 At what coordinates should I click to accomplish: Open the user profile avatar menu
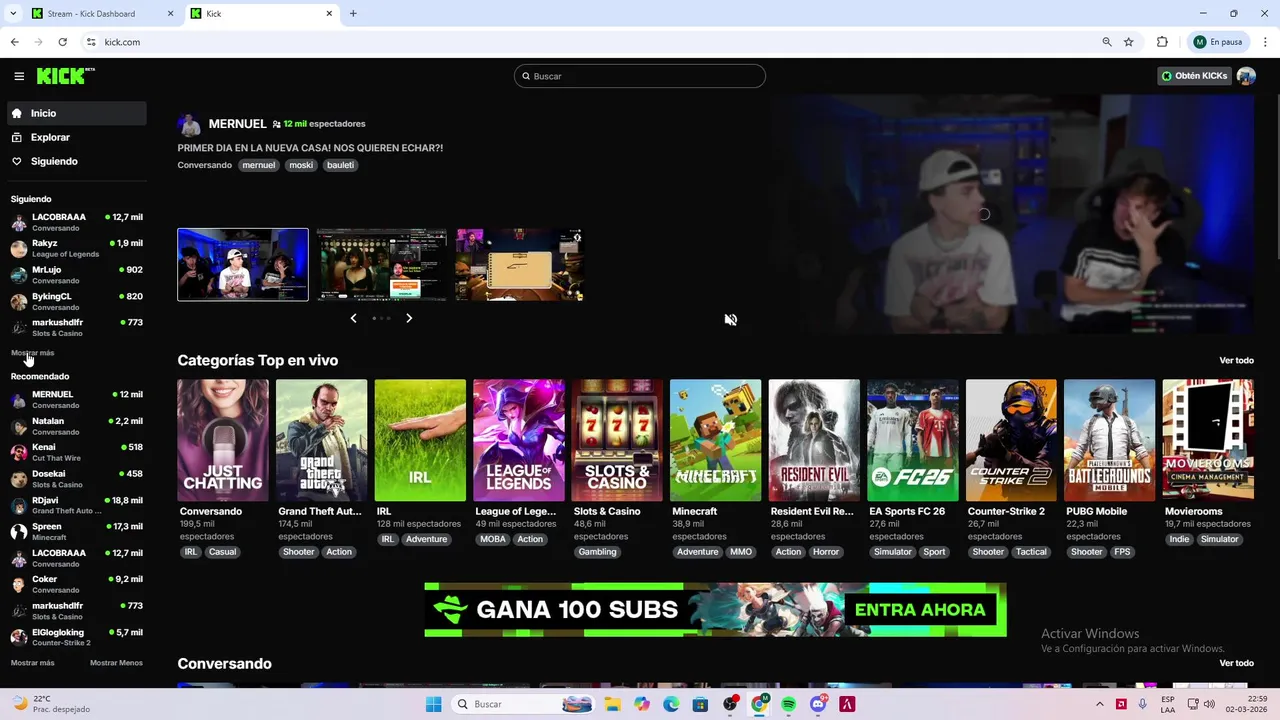point(1246,76)
